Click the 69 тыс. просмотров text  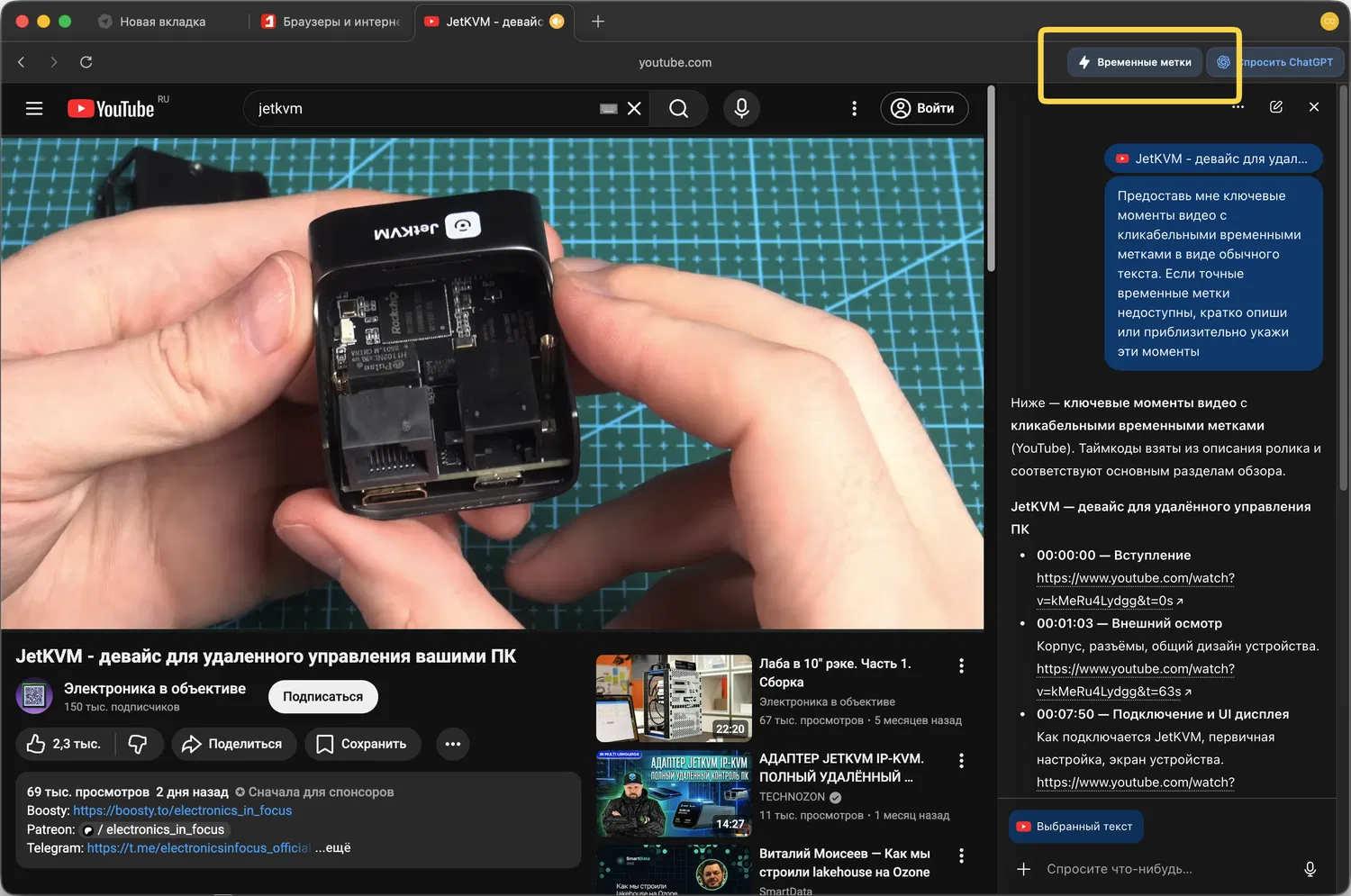[x=88, y=792]
